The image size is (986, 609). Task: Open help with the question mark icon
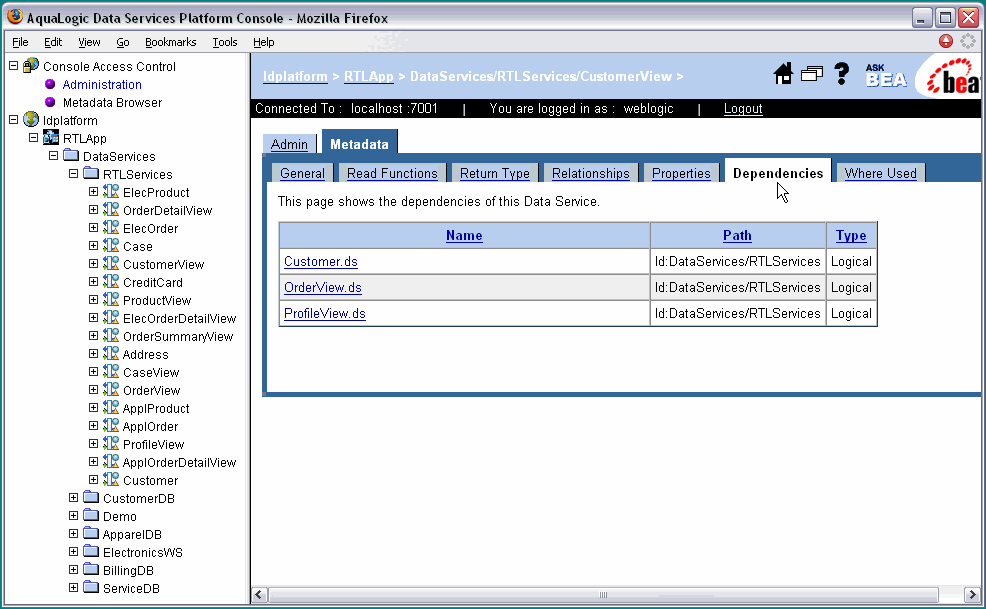tap(841, 74)
